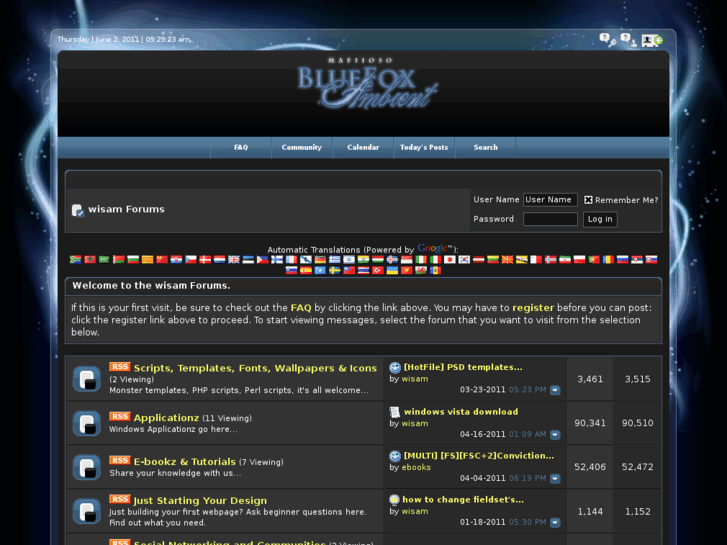This screenshot has width=727, height=545.
Task: Open the how to change fieldset's thread
Action: pyautogui.click(x=463, y=500)
